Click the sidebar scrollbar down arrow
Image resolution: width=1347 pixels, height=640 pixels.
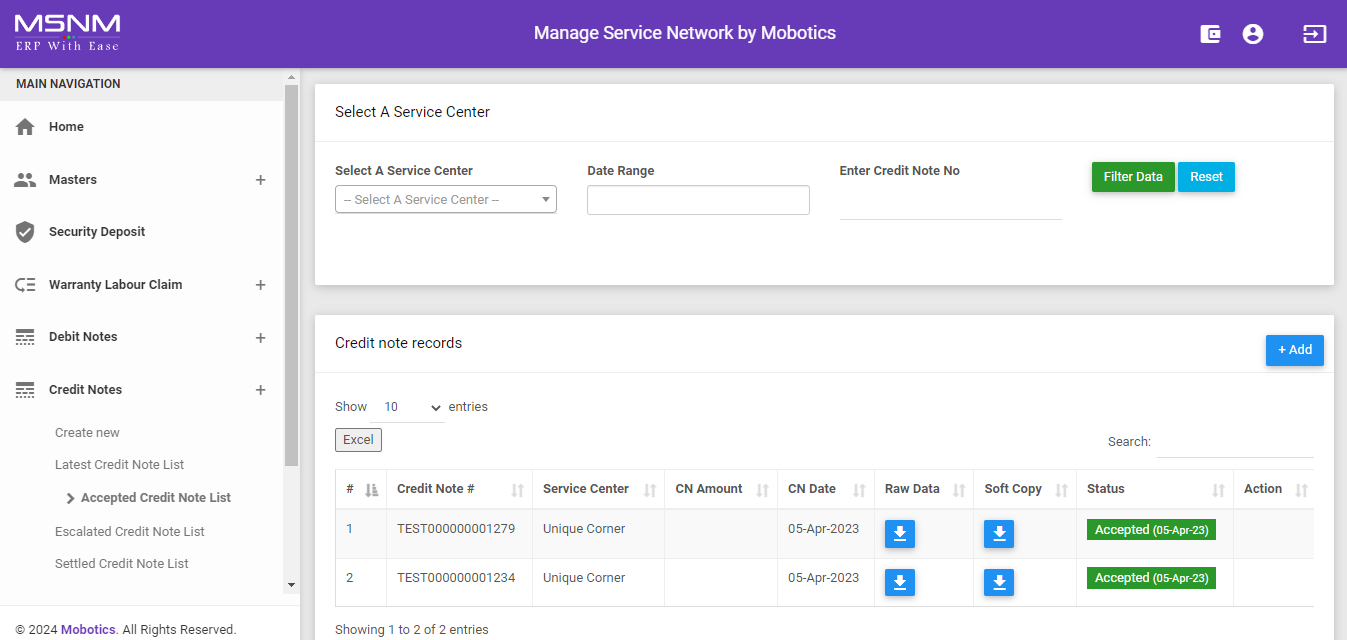291,585
